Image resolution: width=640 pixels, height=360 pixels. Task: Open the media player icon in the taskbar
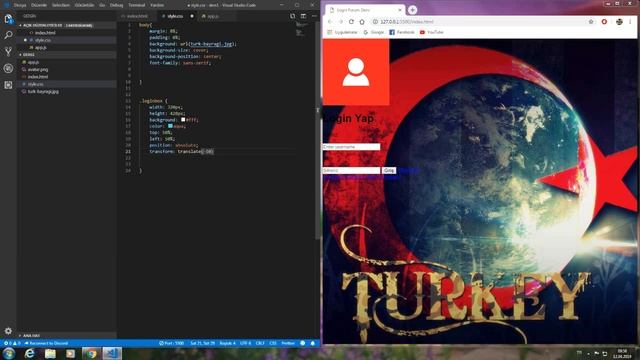point(70,353)
